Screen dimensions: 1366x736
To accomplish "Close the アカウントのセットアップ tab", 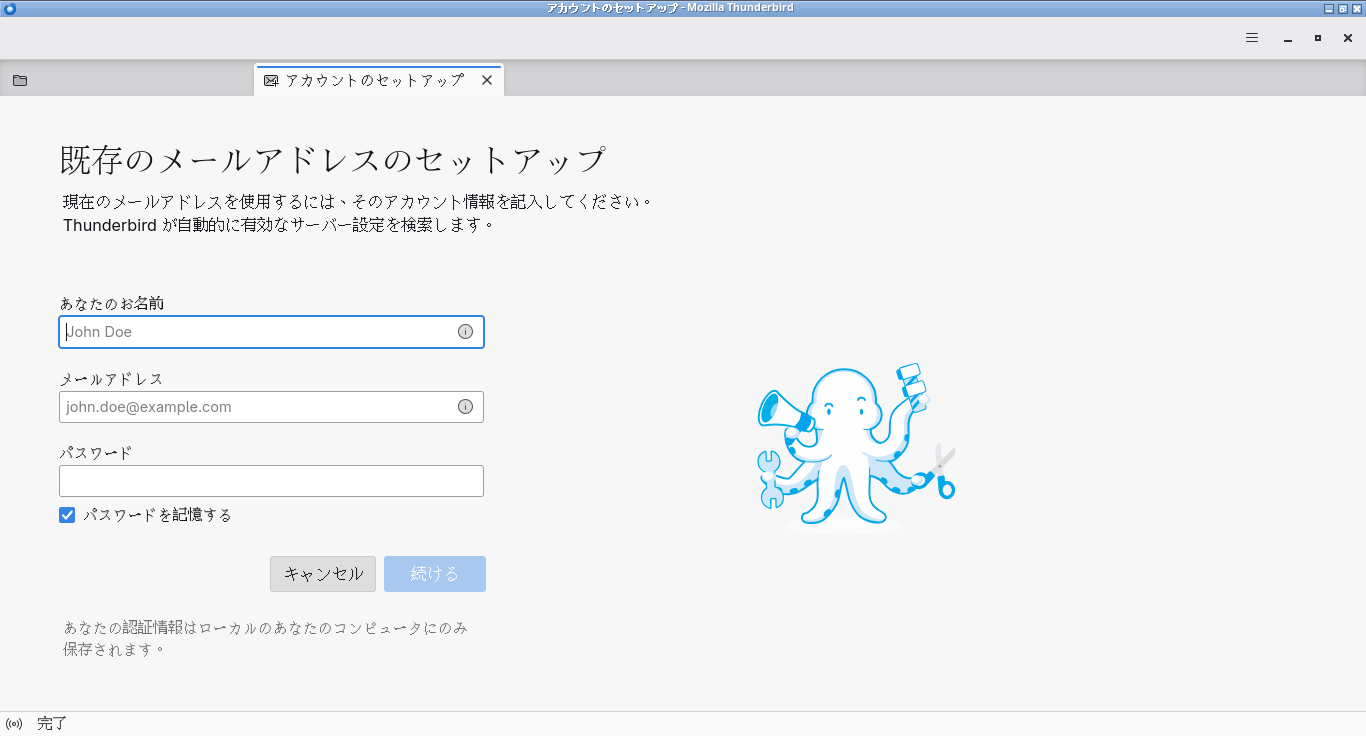I will pos(487,80).
